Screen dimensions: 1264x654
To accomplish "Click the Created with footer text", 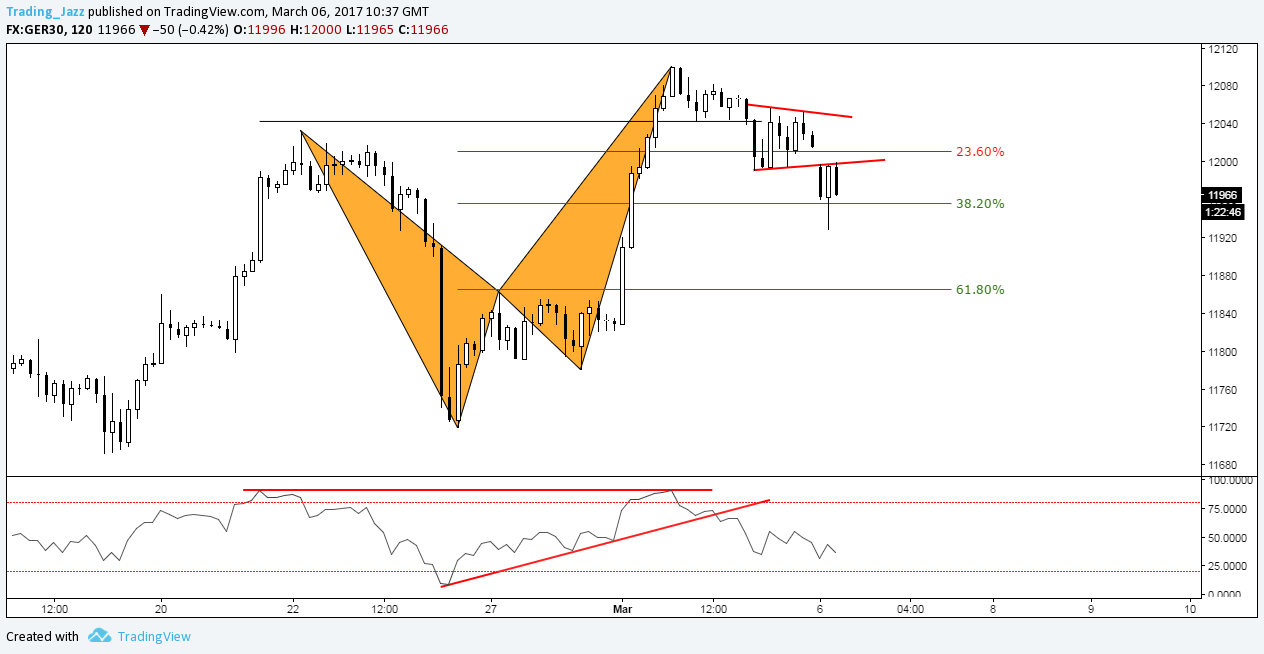I will [x=42, y=636].
